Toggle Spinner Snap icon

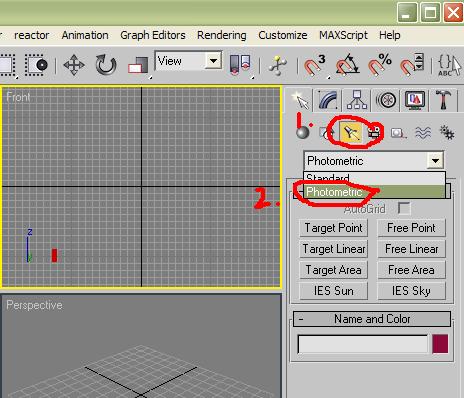[x=411, y=65]
